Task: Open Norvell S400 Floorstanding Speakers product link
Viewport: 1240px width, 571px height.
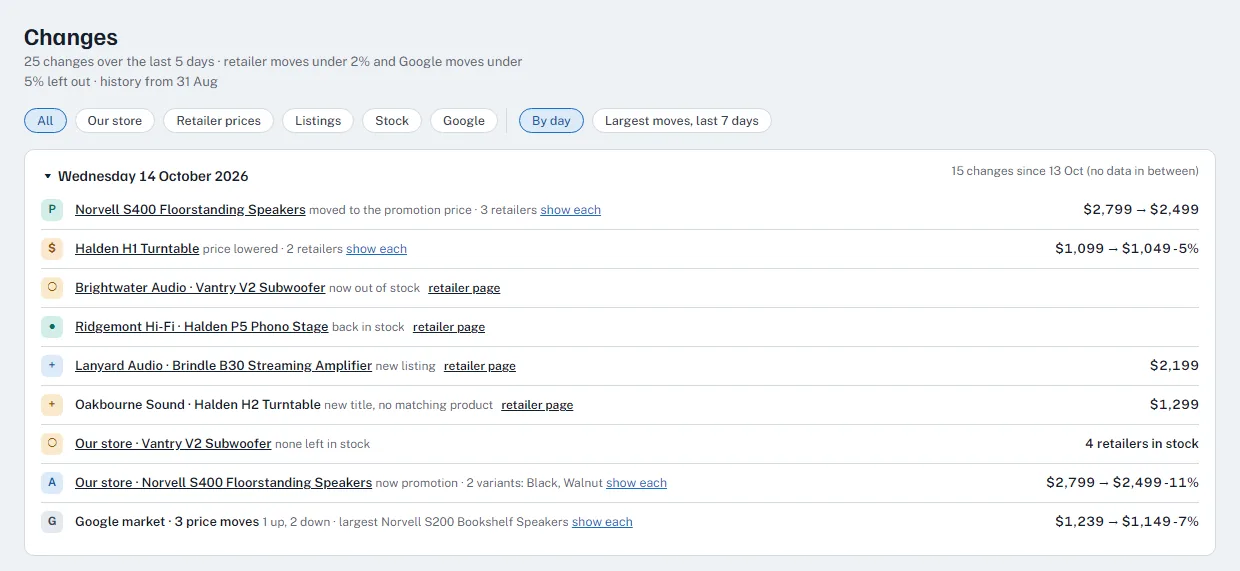Action: click(x=190, y=210)
